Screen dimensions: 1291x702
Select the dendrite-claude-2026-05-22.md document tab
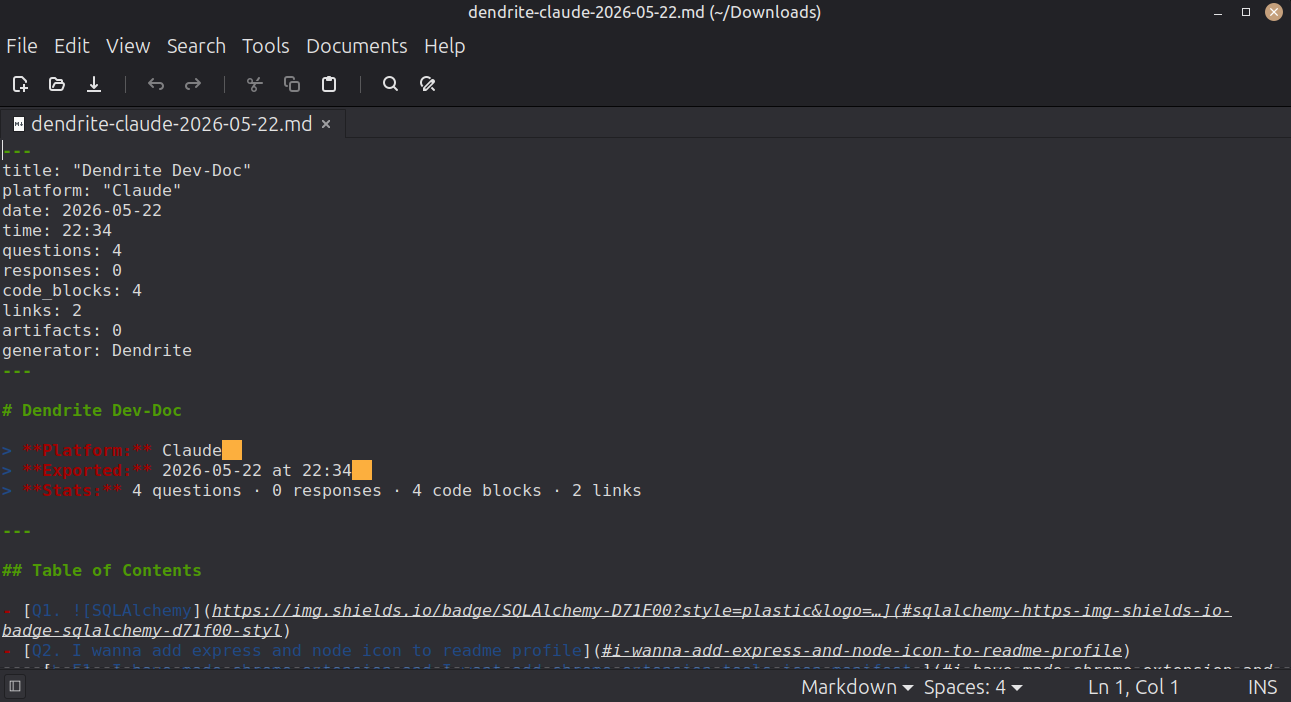pyautogui.click(x=172, y=124)
